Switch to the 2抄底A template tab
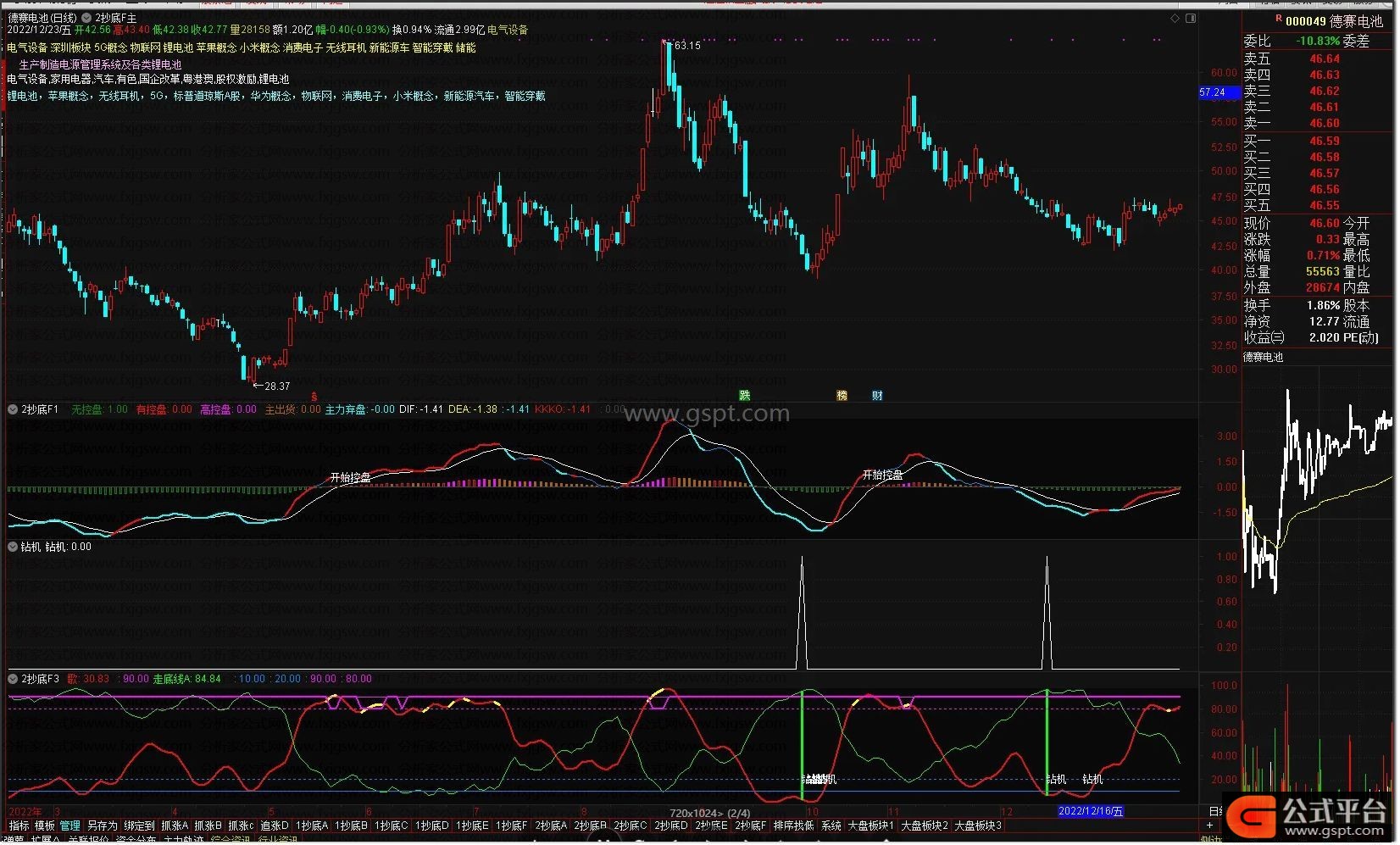 click(x=551, y=826)
